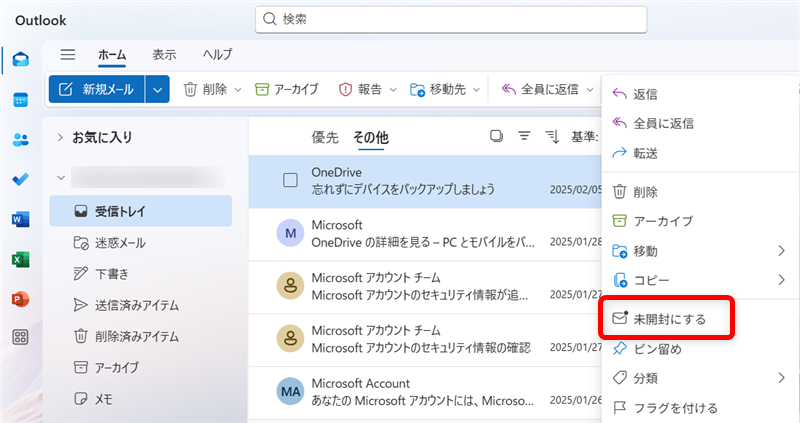Viewport: 800px width, 423px height.
Task: Click into the 検索 search box
Action: click(x=451, y=19)
